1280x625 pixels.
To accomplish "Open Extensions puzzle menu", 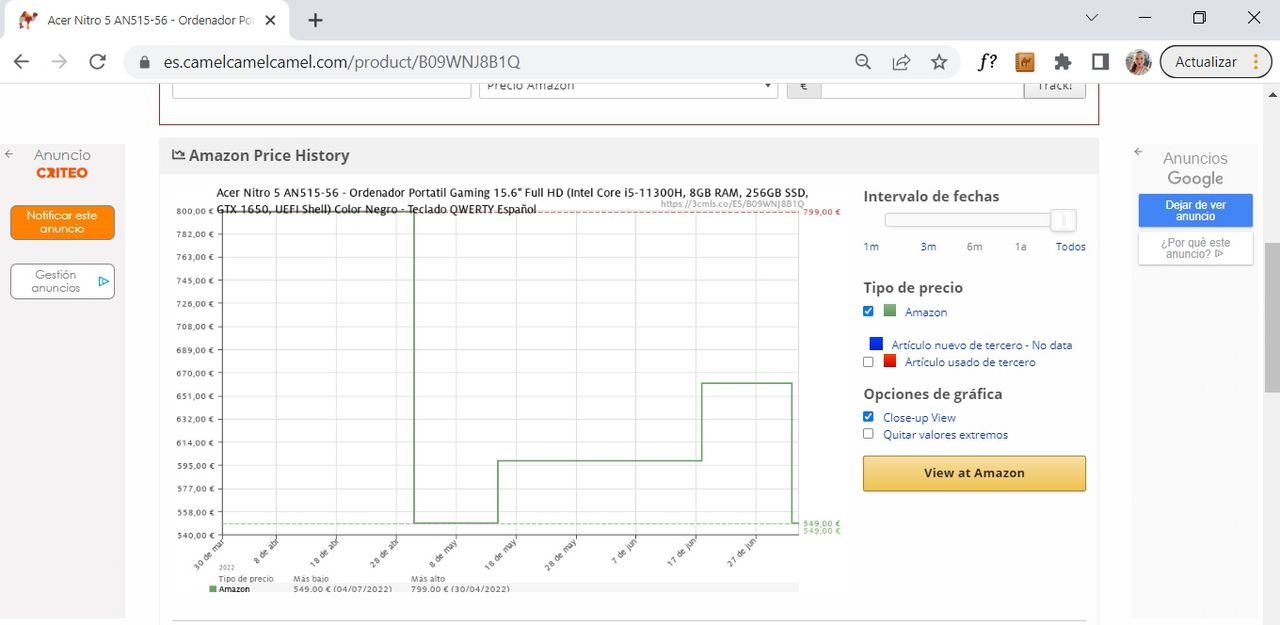I will 1063,62.
